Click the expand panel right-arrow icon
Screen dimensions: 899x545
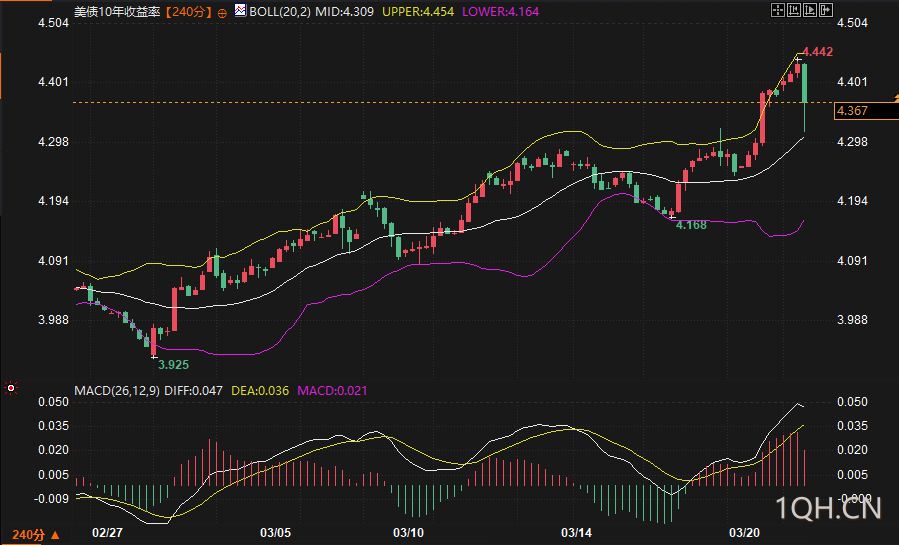click(826, 10)
